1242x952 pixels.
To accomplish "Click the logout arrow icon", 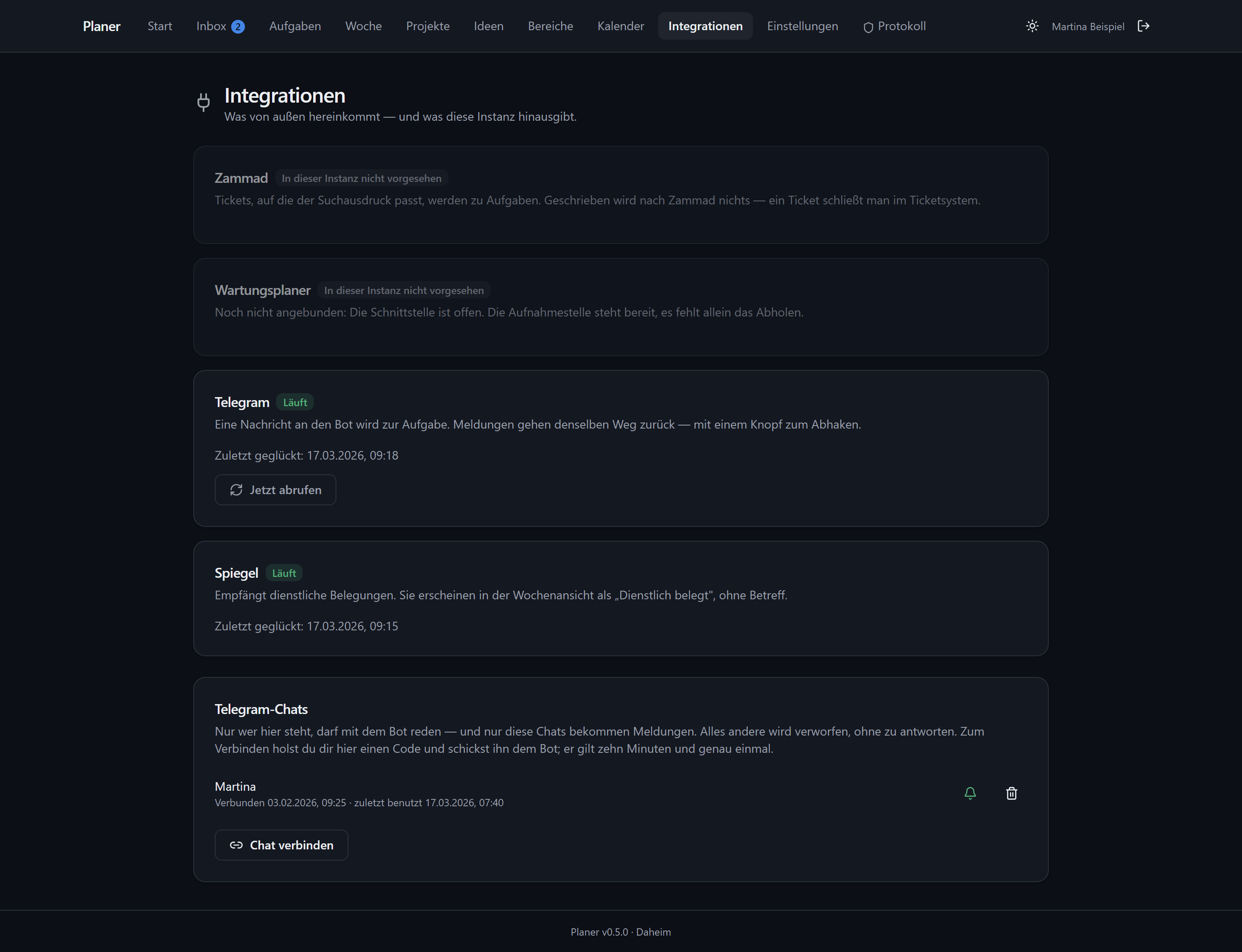I will tap(1143, 26).
